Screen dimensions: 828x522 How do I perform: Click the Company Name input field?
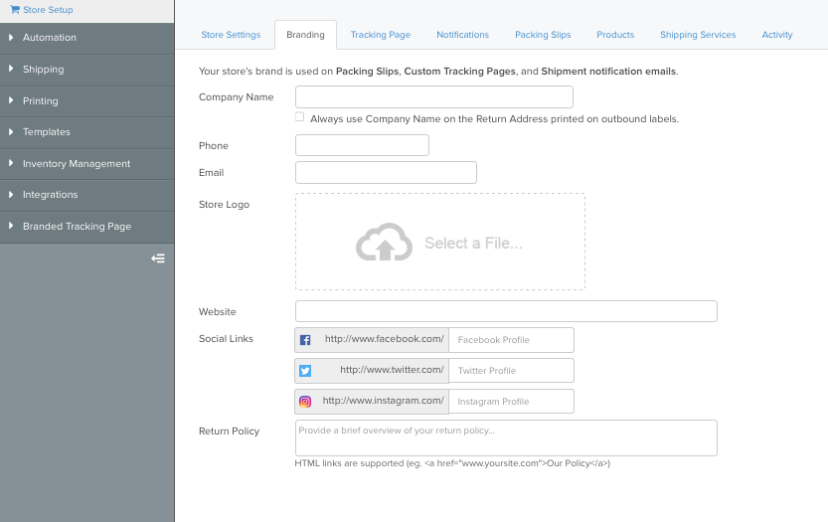click(434, 97)
